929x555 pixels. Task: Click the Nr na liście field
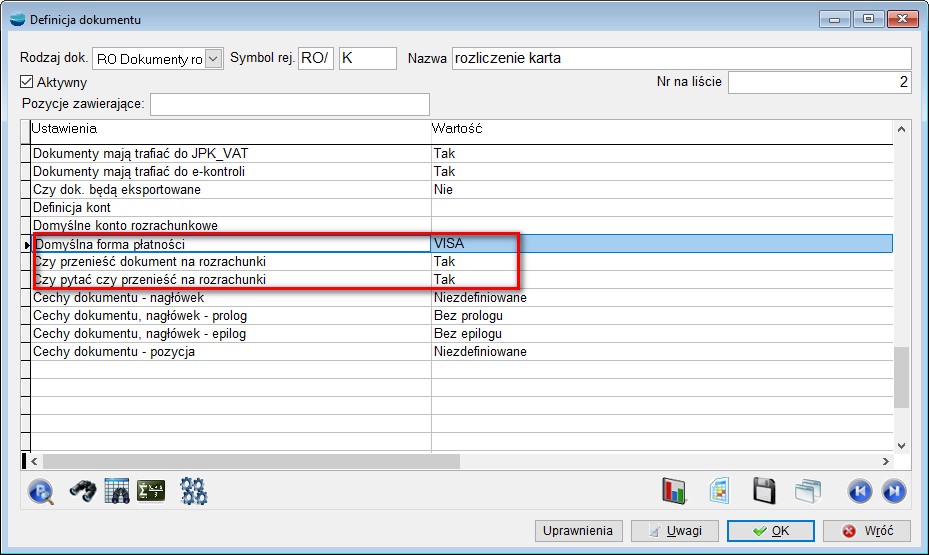(819, 82)
